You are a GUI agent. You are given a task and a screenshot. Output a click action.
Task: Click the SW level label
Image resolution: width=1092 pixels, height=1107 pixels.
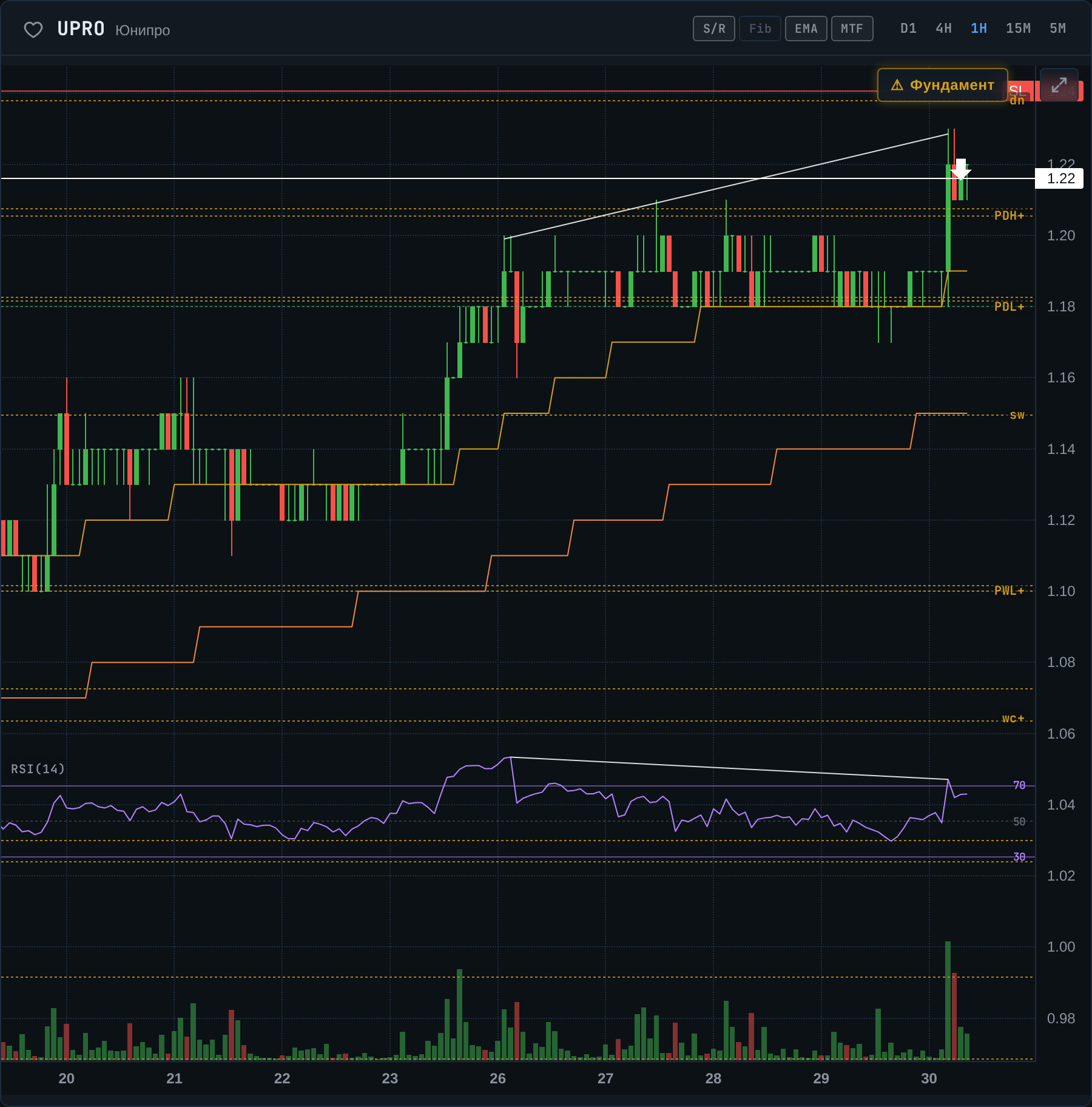[1017, 415]
